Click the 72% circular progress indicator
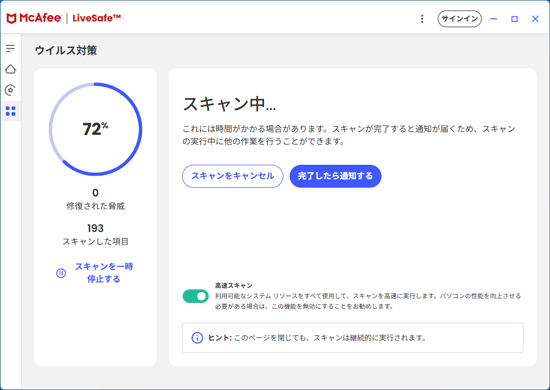This screenshot has width=550, height=390. coord(95,129)
